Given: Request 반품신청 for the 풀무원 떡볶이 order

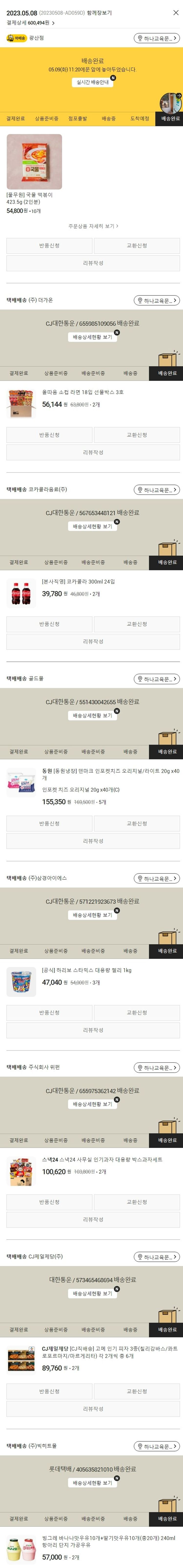Looking at the screenshot, I should [x=49, y=245].
